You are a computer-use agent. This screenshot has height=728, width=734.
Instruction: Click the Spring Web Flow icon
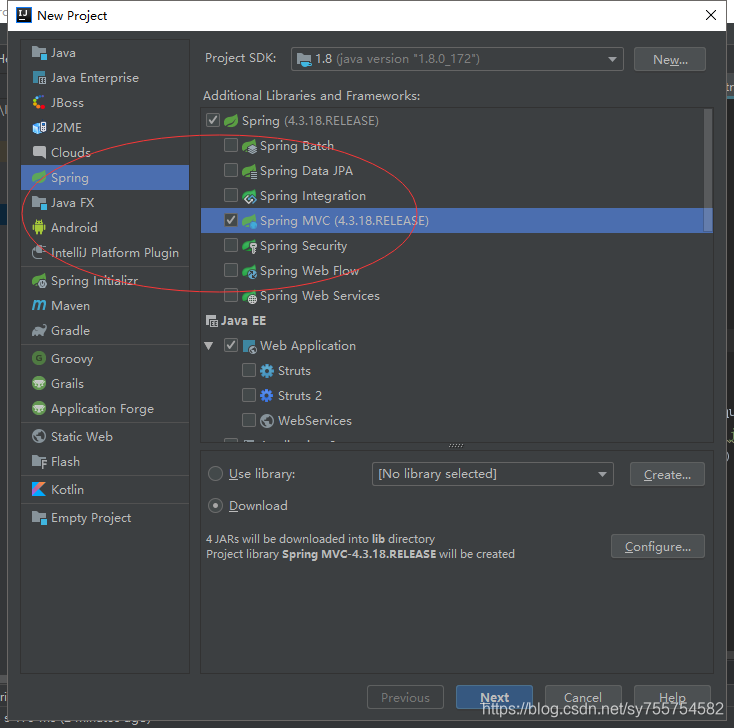coord(250,271)
